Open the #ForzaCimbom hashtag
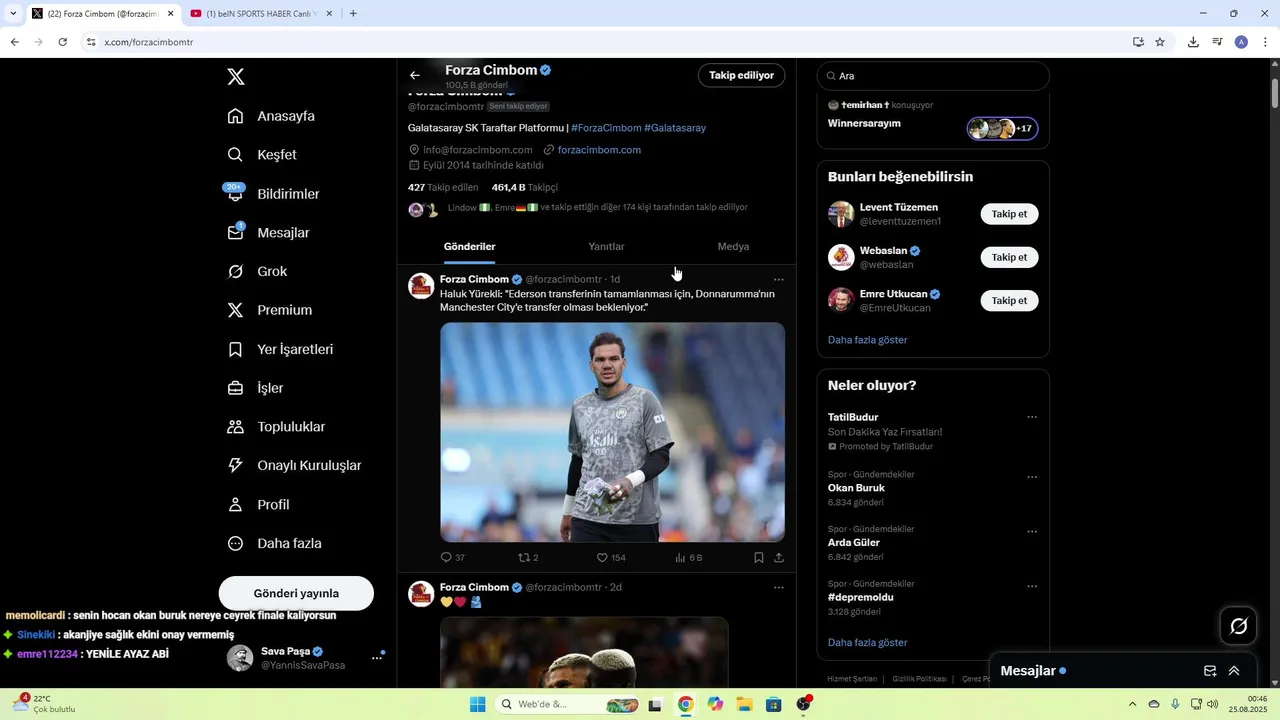The width and height of the screenshot is (1280, 720). (606, 128)
